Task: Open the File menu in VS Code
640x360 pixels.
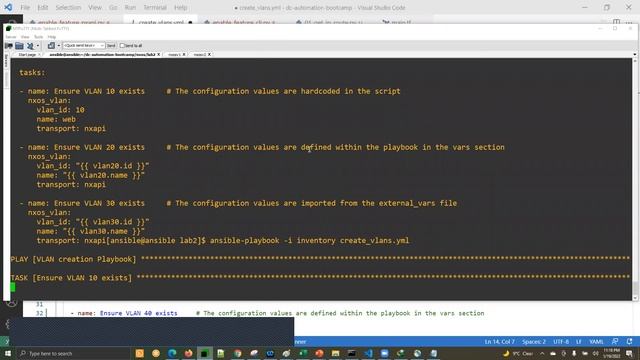Action: (x=25, y=7)
